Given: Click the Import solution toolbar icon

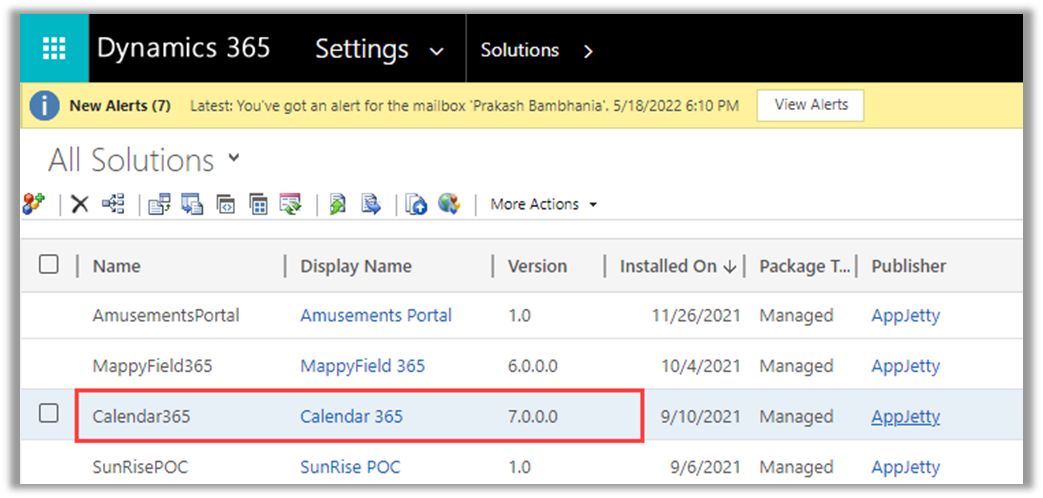Looking at the screenshot, I should coord(160,204).
